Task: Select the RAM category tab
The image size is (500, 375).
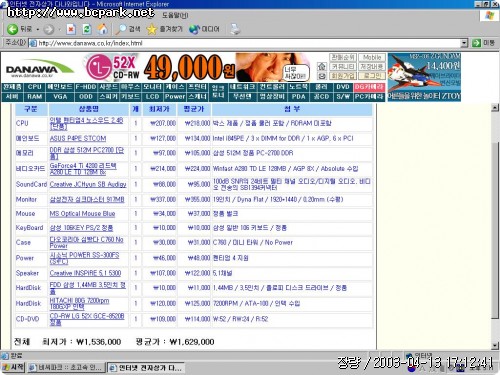Action: 34,97
